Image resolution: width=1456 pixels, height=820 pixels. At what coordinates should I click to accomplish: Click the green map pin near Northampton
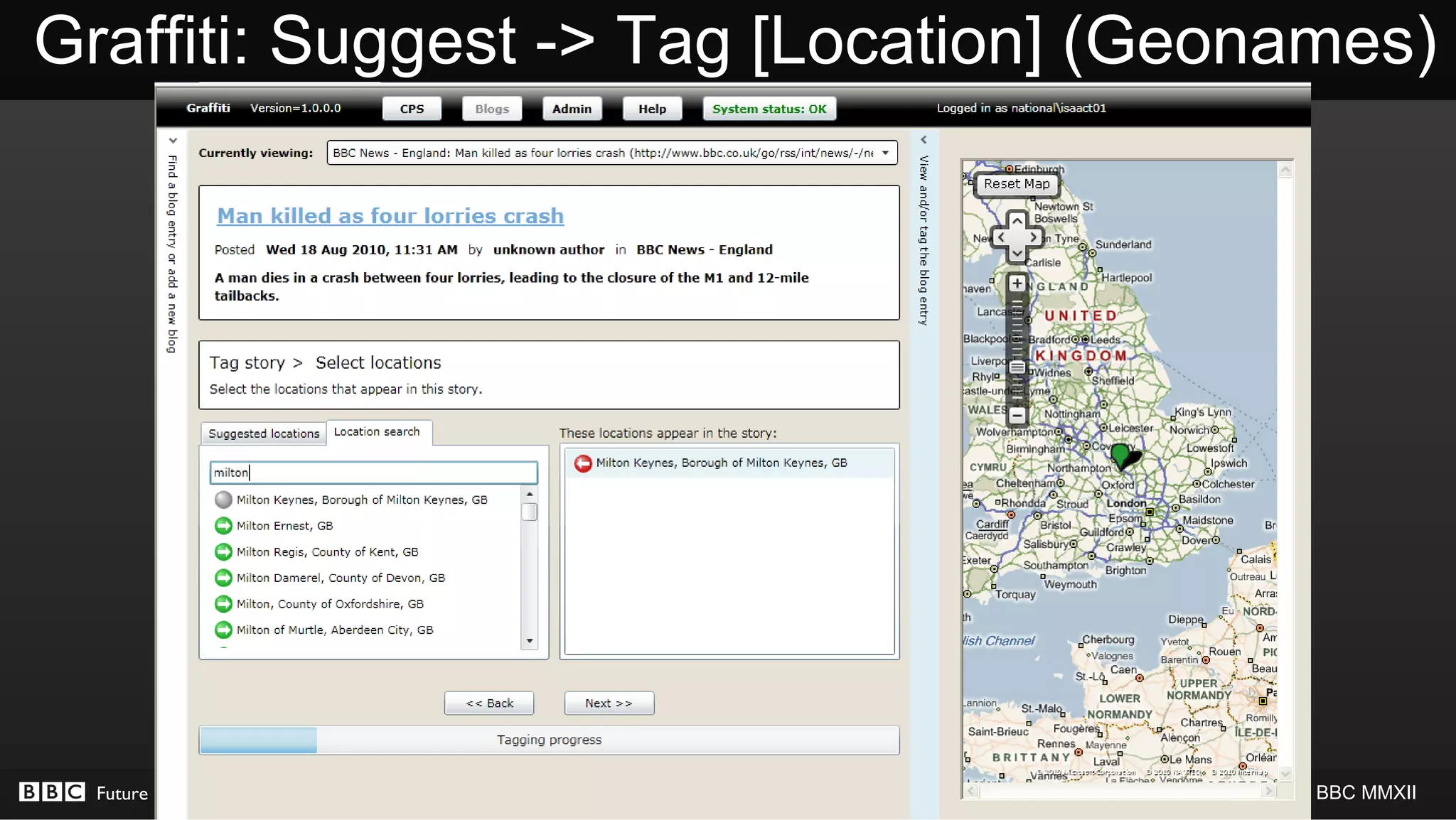point(1120,455)
